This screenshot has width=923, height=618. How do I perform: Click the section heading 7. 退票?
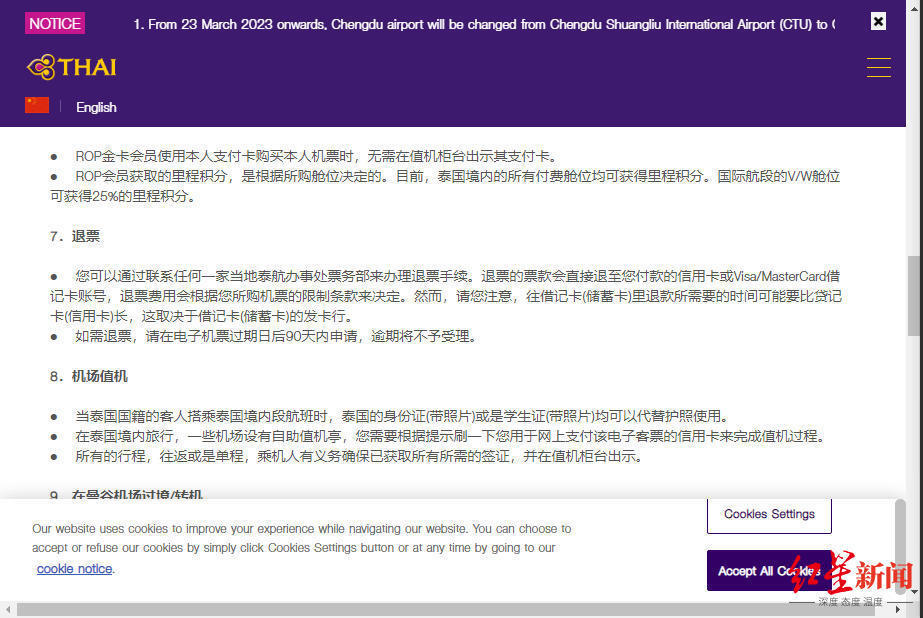pos(75,236)
